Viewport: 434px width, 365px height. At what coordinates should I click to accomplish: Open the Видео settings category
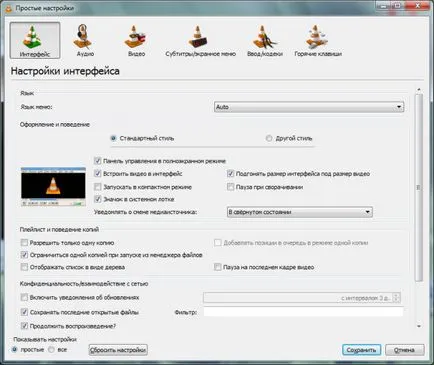pos(136,40)
